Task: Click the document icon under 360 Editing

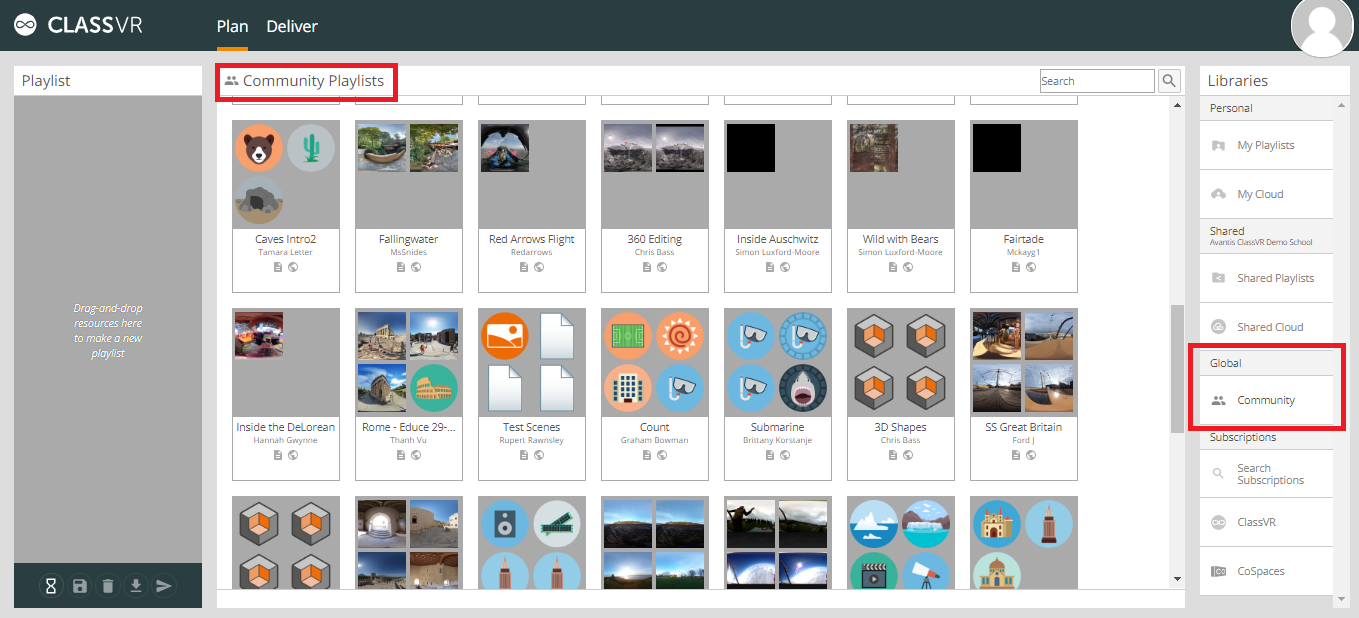Action: [x=646, y=267]
